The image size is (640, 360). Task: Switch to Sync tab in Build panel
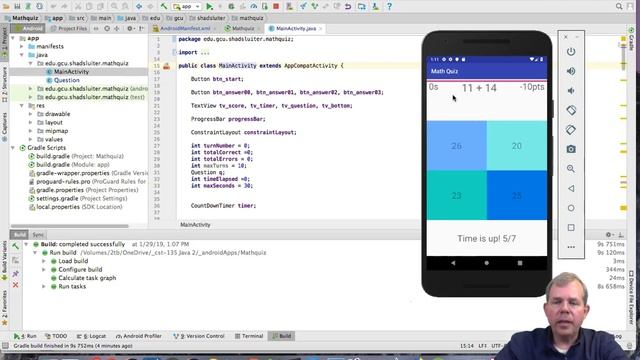coord(38,235)
